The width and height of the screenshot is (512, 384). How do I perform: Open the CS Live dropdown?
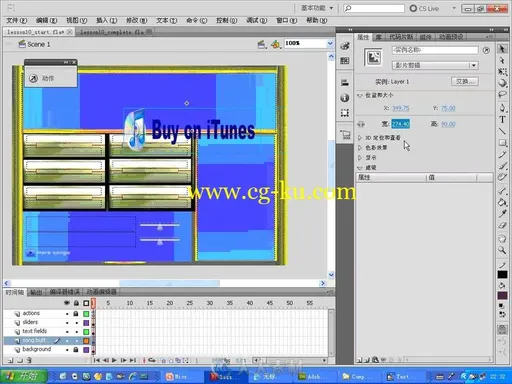click(454, 8)
